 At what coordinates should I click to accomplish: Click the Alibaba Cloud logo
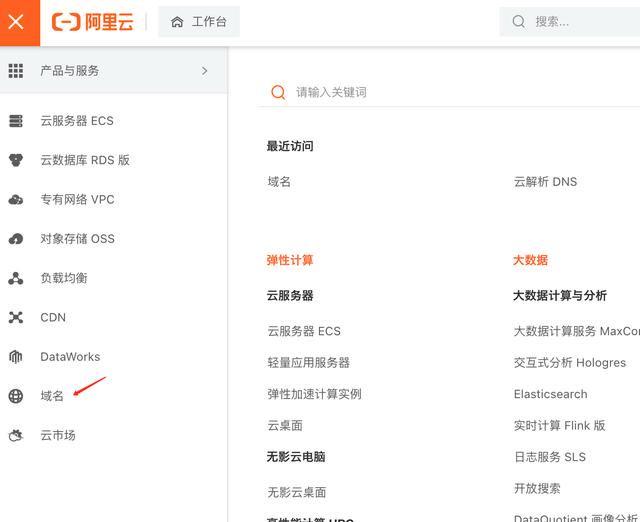(93, 22)
